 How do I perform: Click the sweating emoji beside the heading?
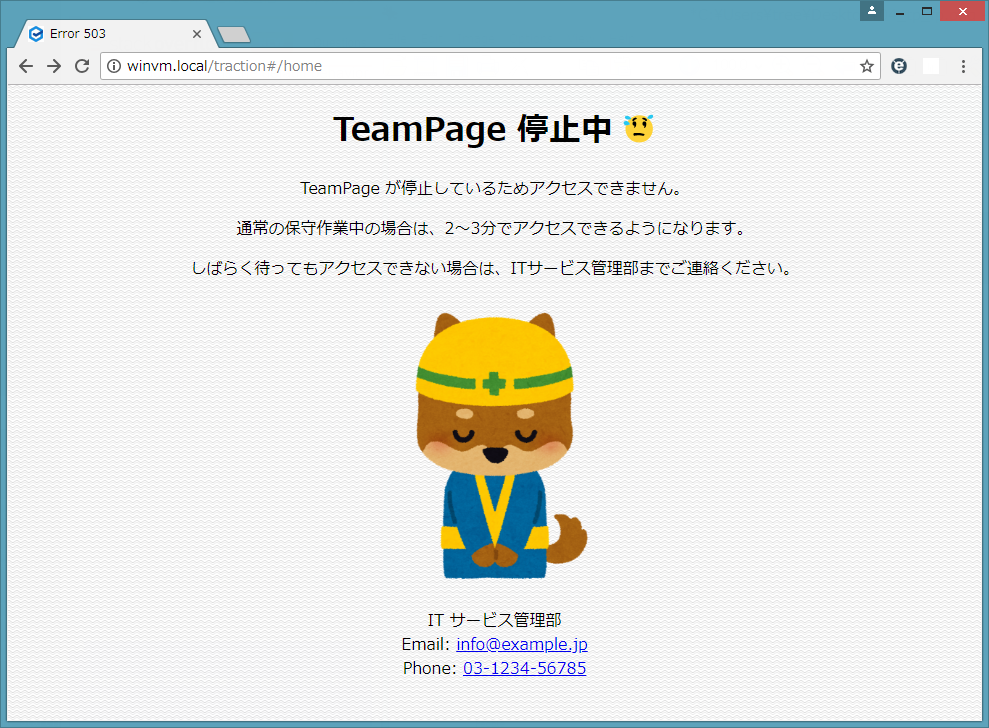[639, 128]
